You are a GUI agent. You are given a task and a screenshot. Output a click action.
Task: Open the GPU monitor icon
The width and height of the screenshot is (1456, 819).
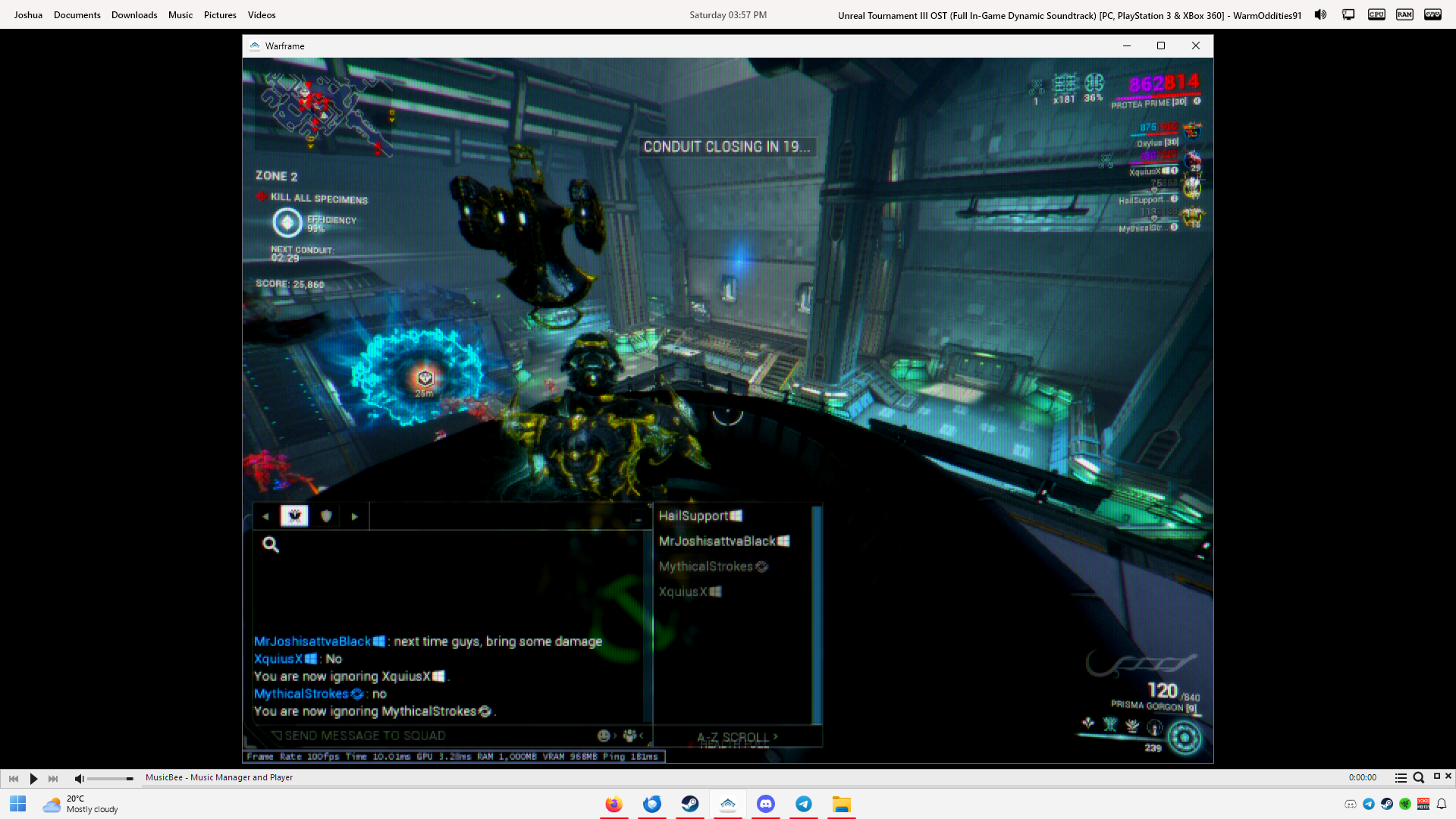click(1432, 14)
